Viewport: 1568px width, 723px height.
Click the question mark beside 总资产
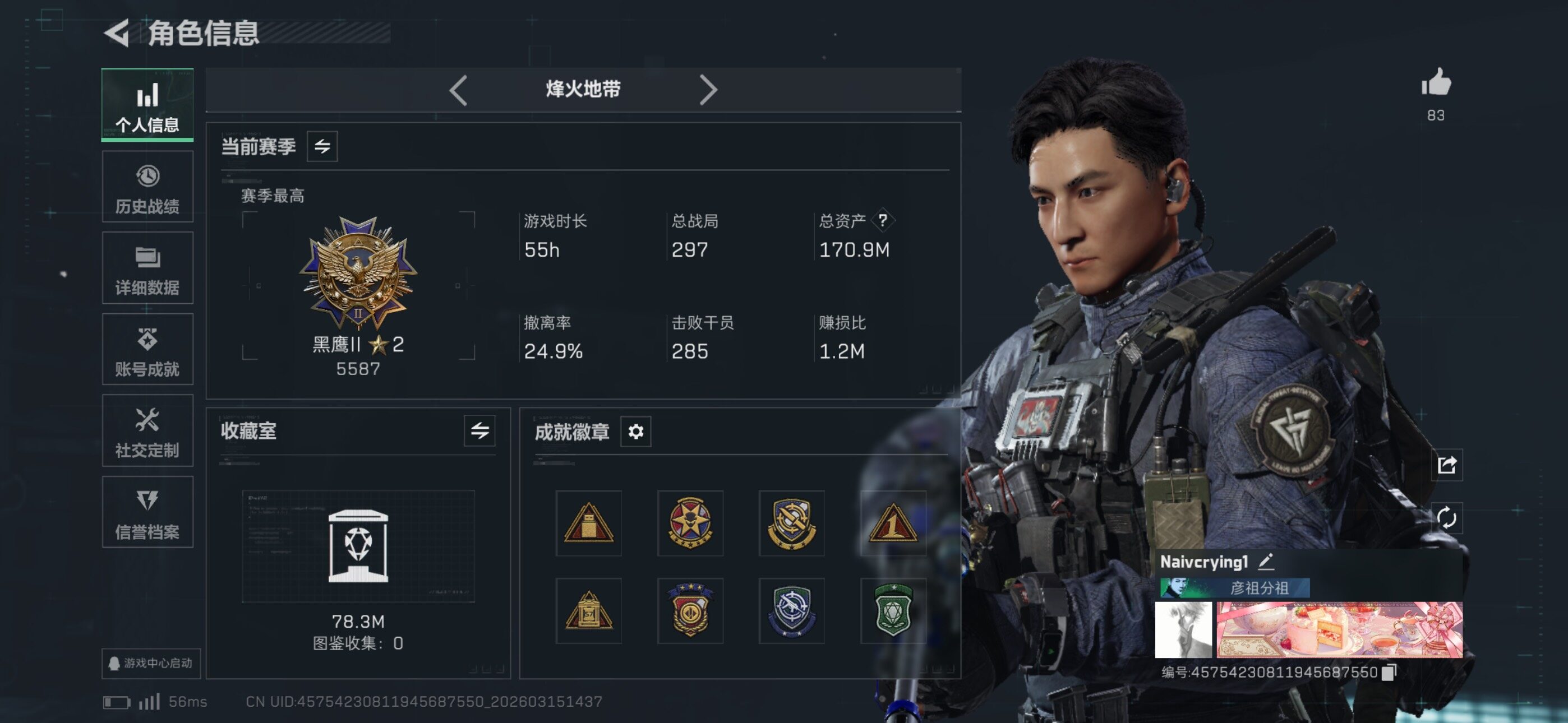pos(882,220)
